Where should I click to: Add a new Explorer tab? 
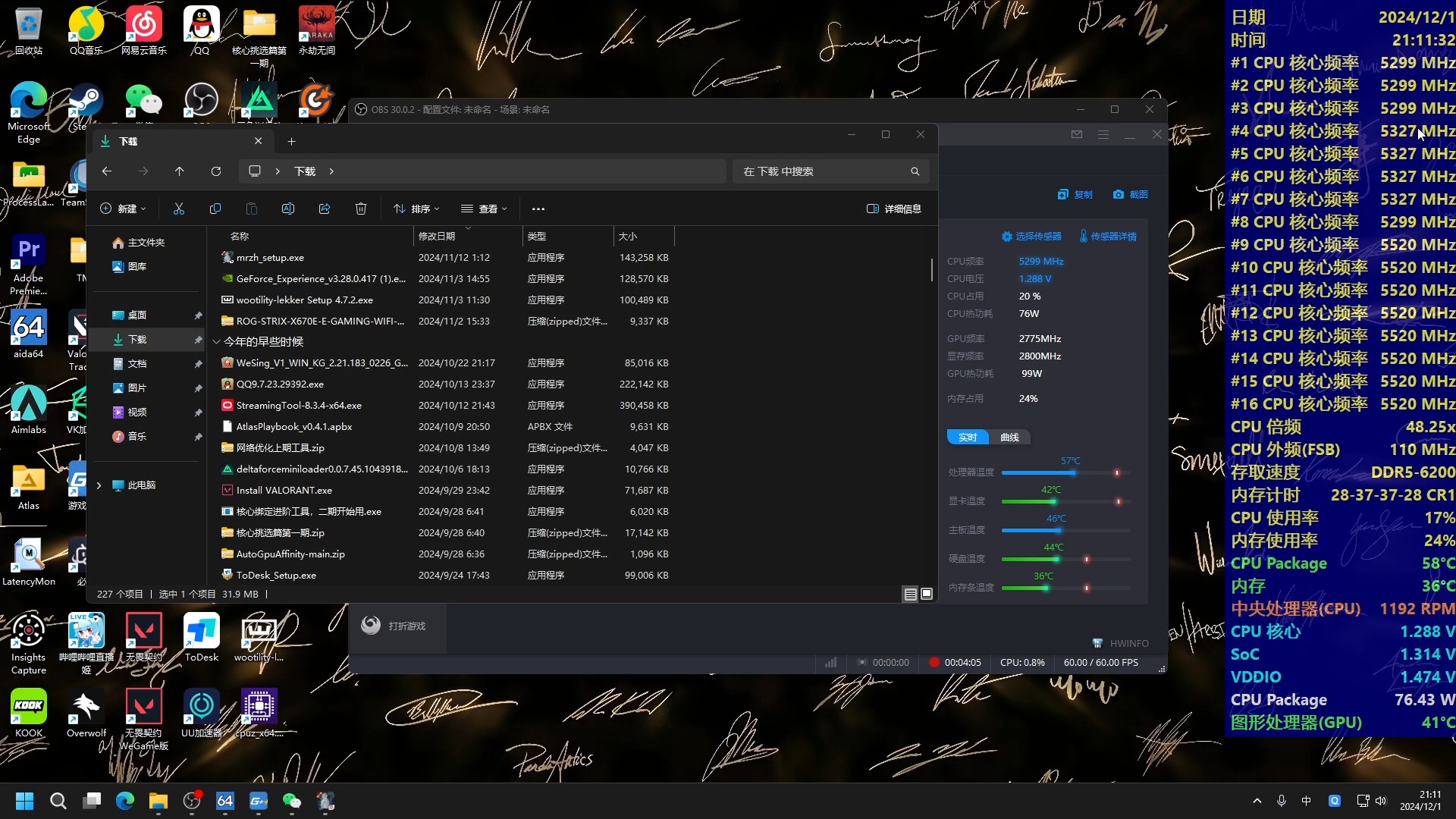coord(292,142)
